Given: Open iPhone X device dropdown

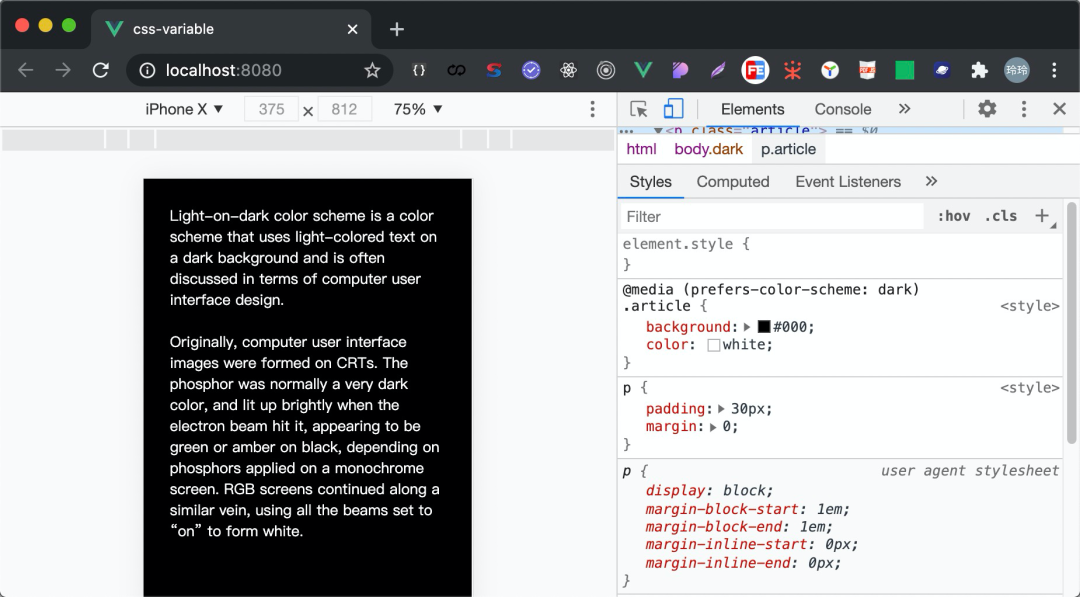Looking at the screenshot, I should [x=184, y=109].
